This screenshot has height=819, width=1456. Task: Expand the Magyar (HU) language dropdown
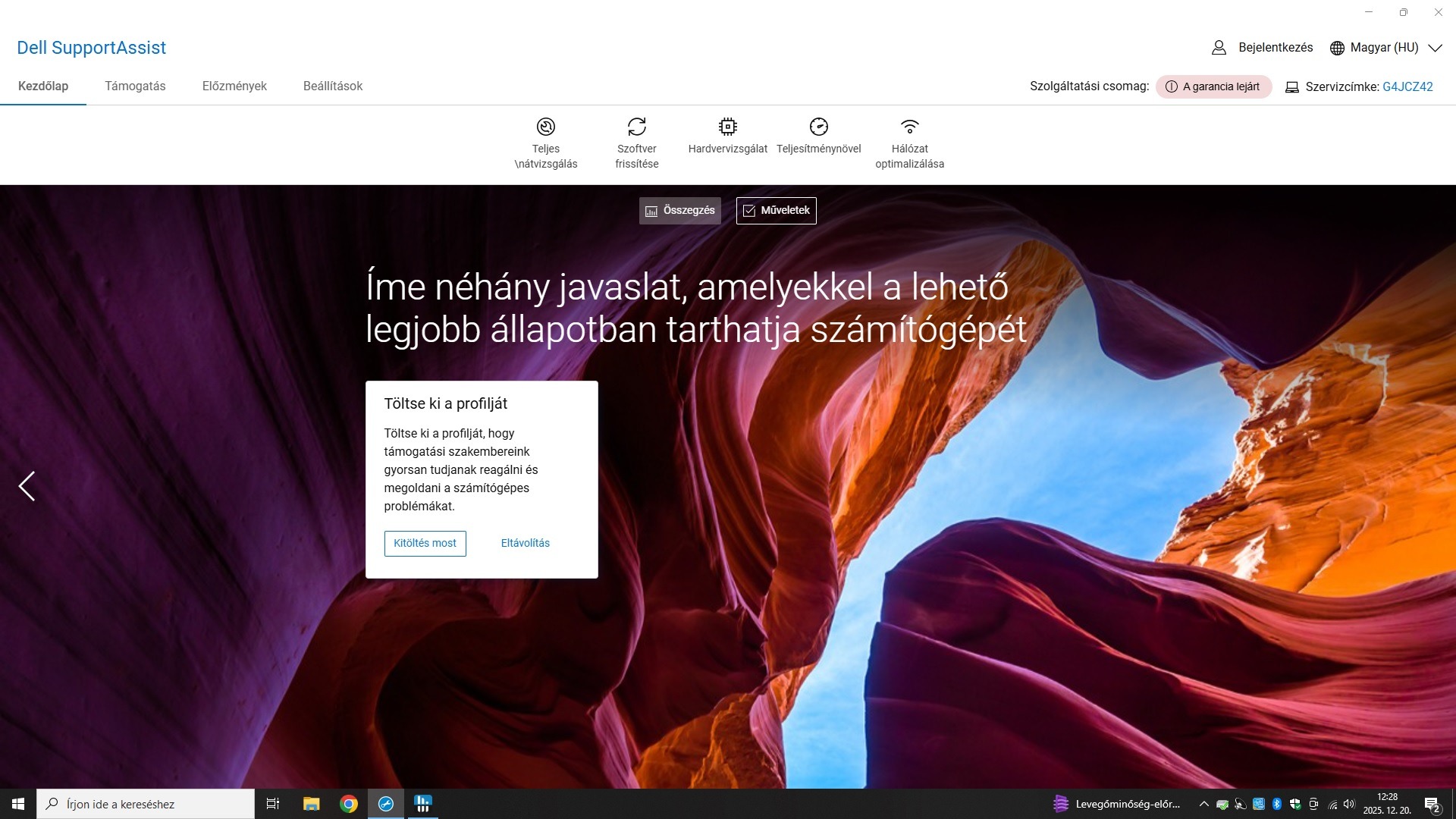tap(1435, 48)
